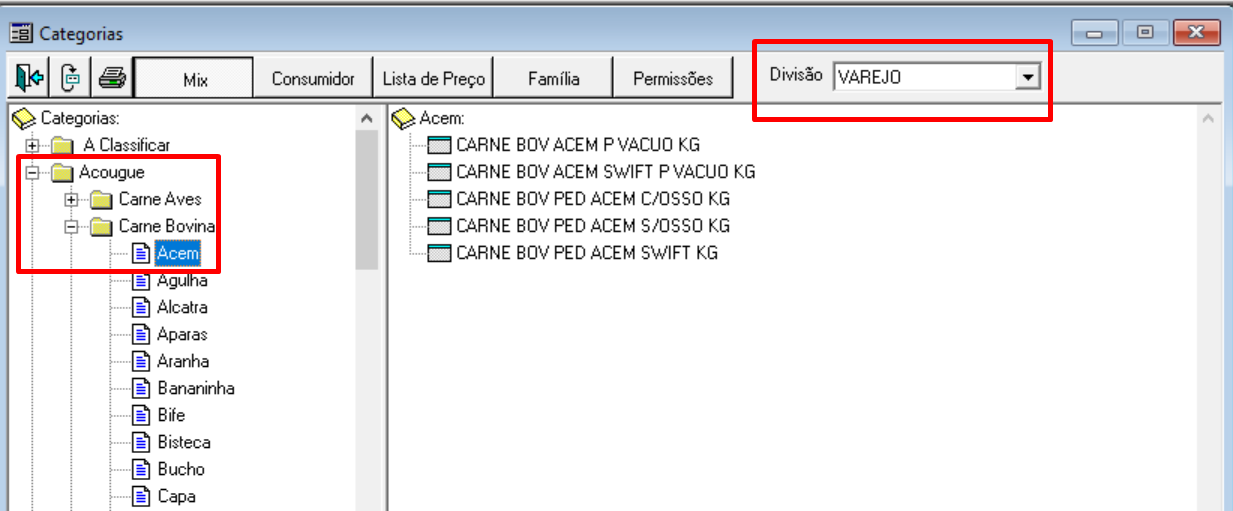This screenshot has height=511, width=1233.
Task: Select the Bananinha category
Action: click(x=196, y=388)
